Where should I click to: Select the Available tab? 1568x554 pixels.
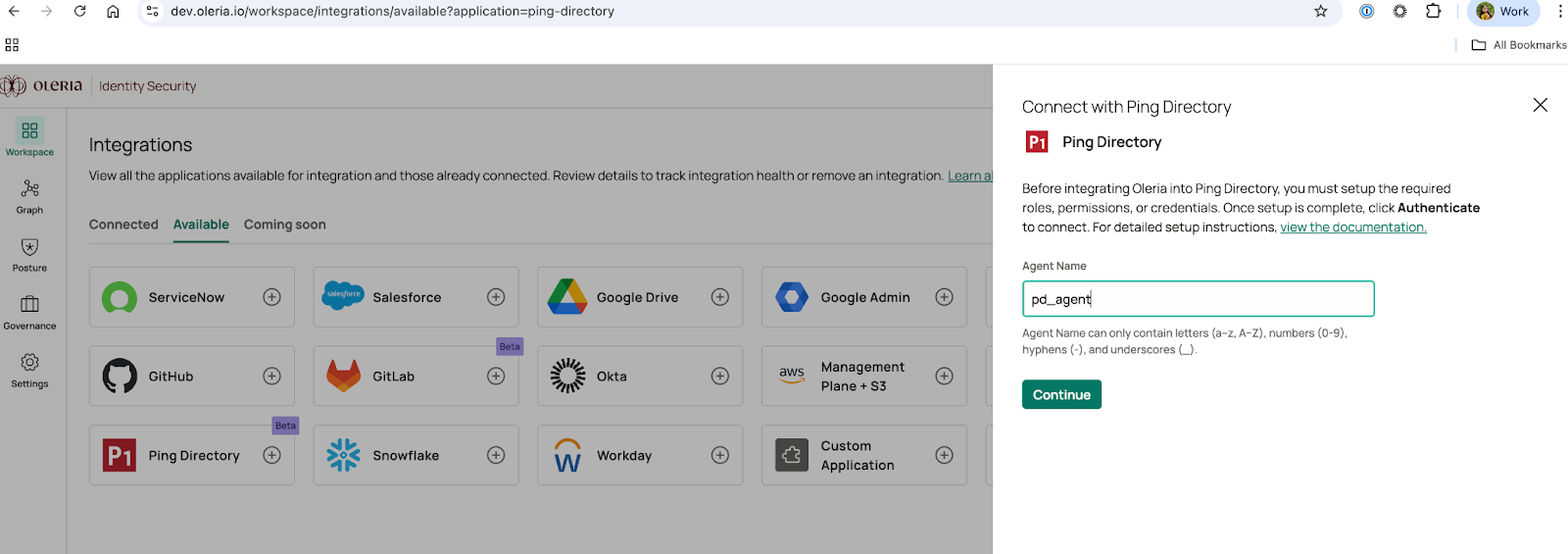201,225
